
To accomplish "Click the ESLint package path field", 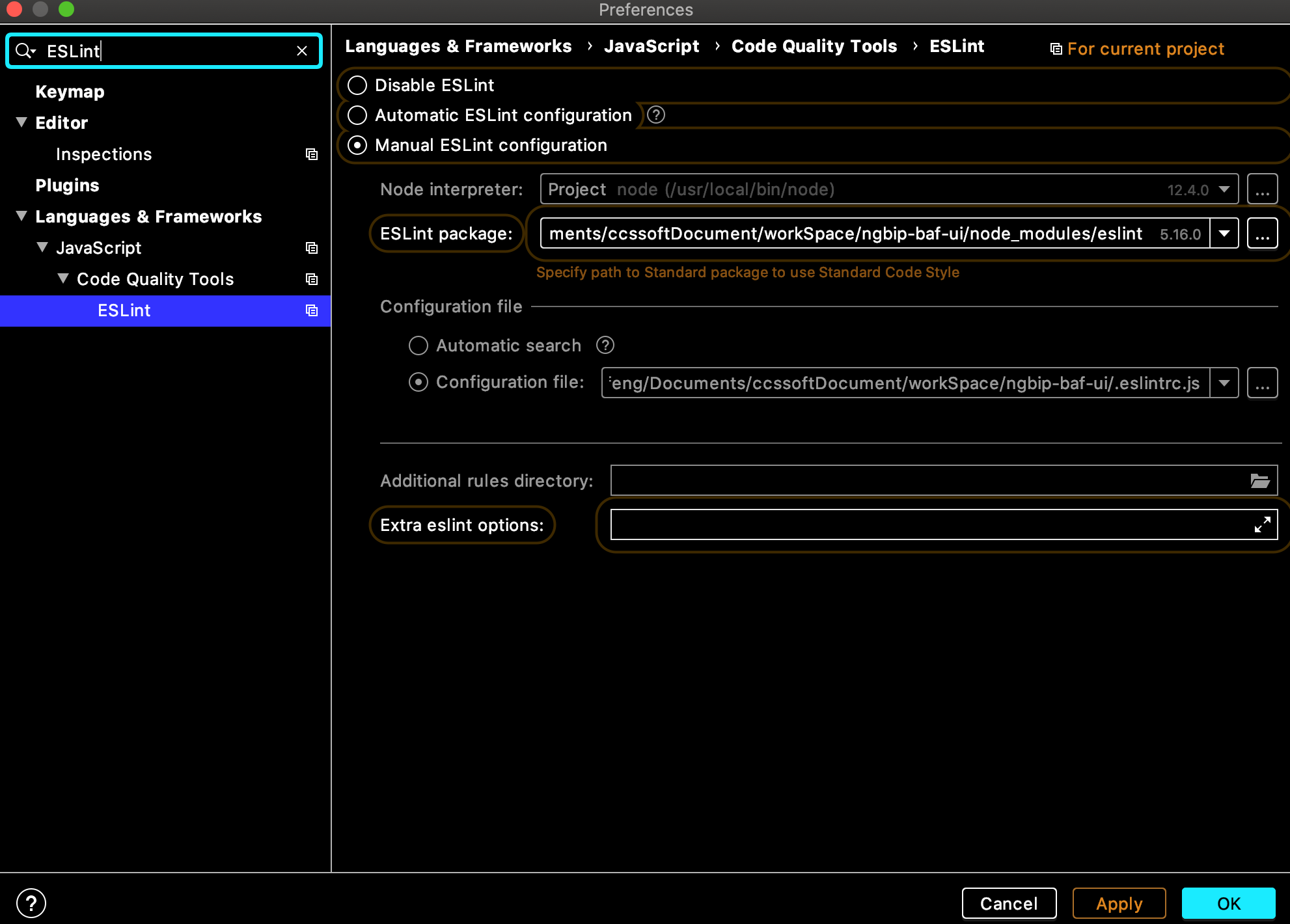I will [875, 234].
